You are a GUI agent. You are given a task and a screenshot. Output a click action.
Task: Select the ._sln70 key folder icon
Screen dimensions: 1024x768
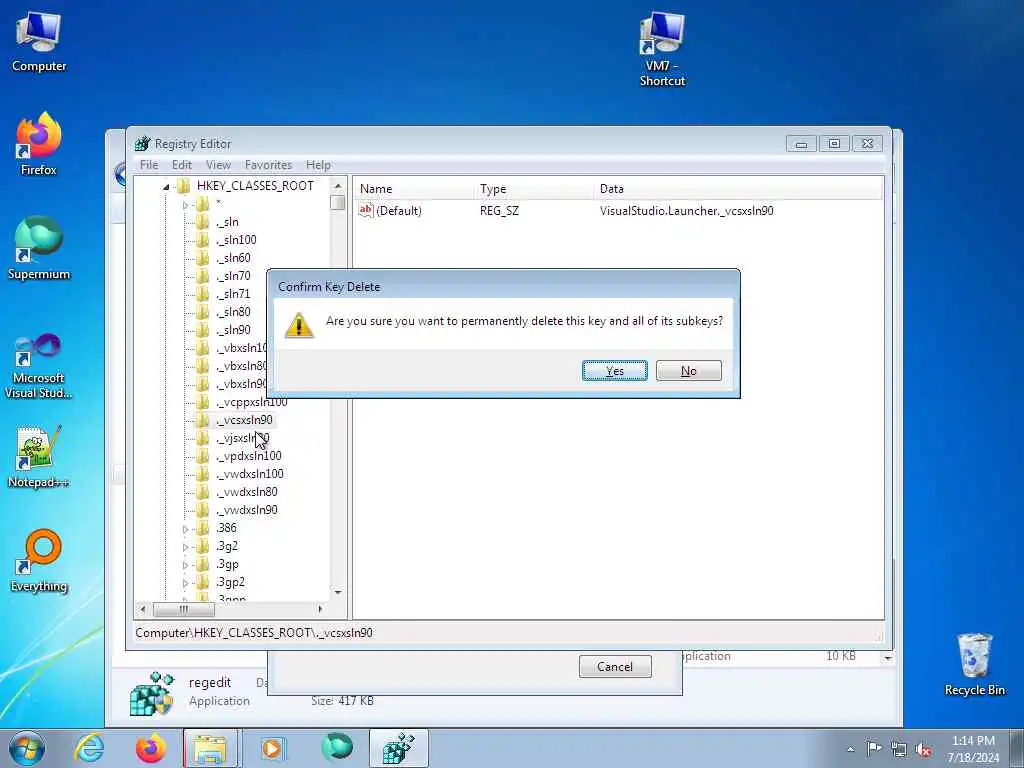(x=203, y=276)
